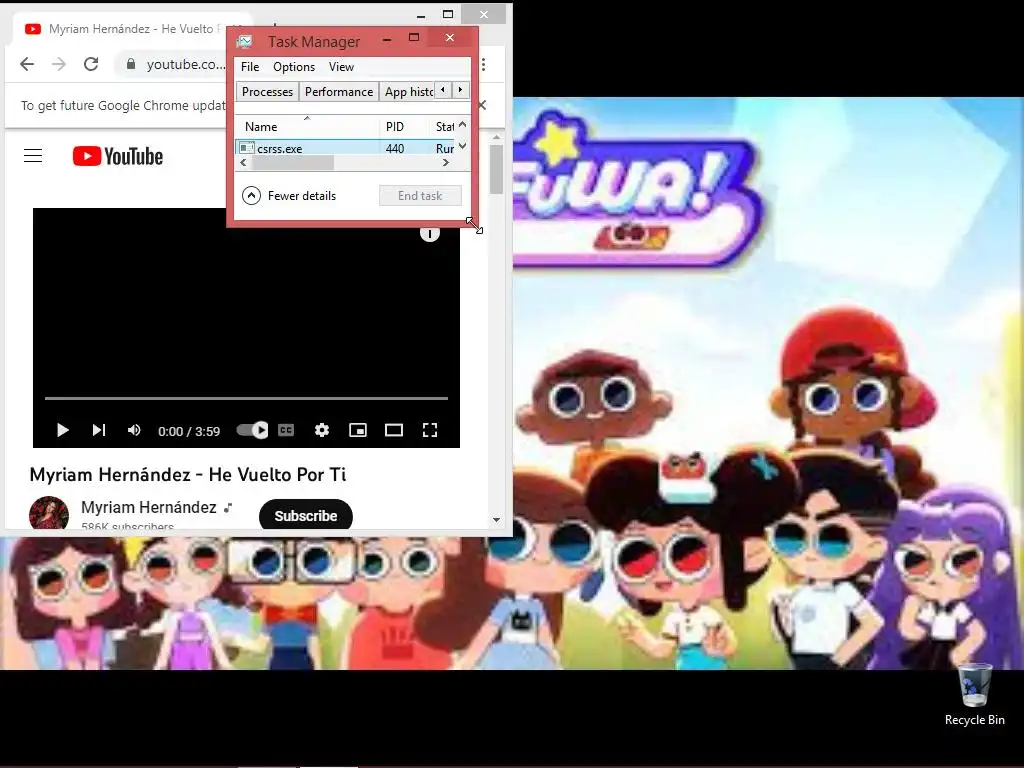Click Chrome forward arrow button
This screenshot has width=1024, height=768.
(59, 64)
